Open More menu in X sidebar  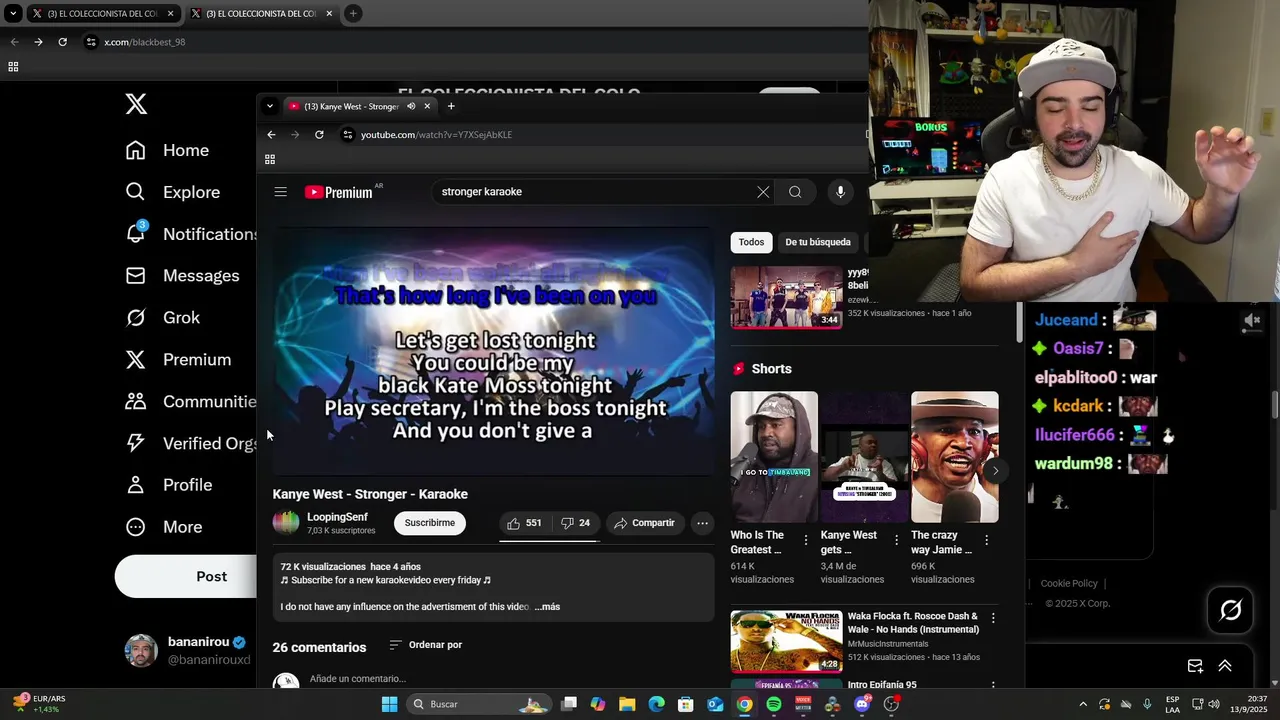pyautogui.click(x=163, y=527)
